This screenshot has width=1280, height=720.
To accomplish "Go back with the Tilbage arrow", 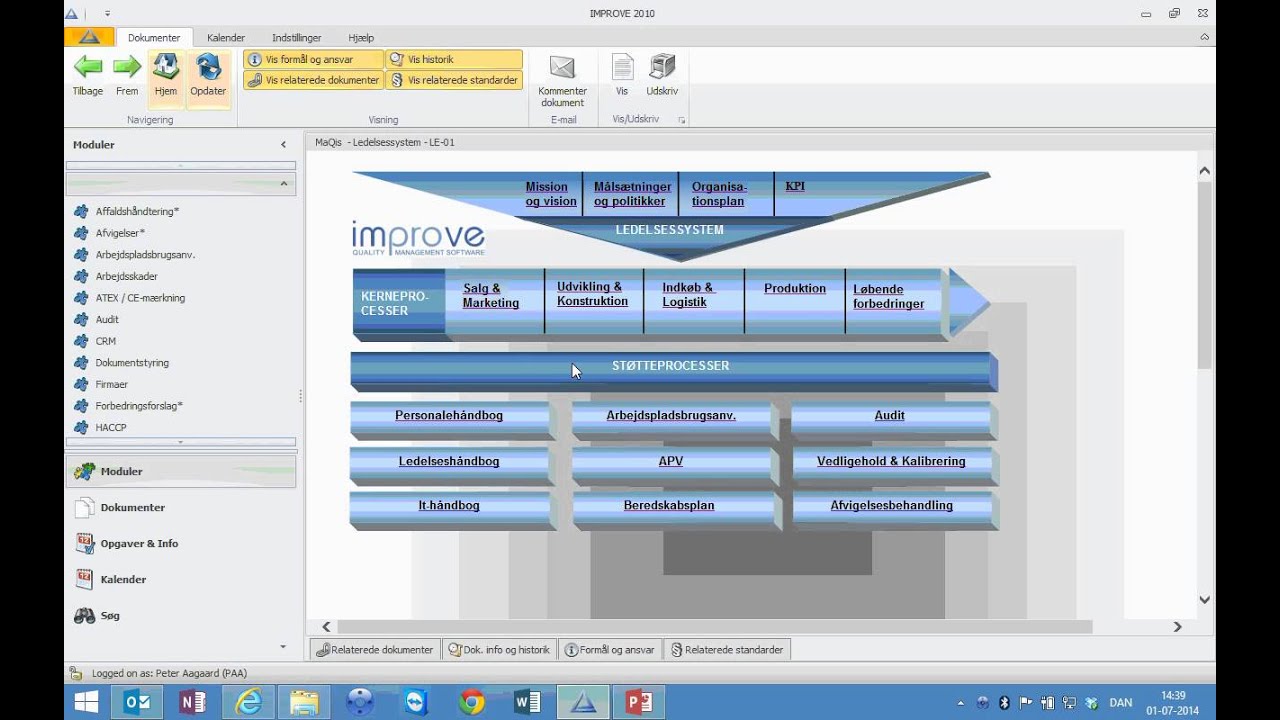I will [88, 75].
